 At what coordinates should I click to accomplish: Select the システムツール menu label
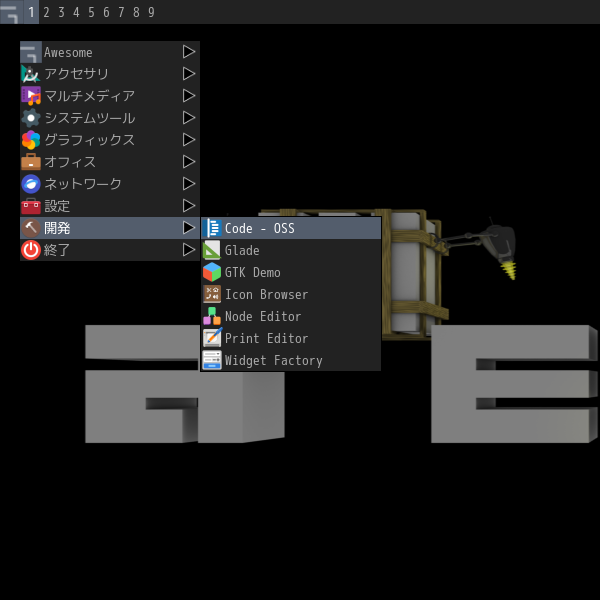(90, 118)
